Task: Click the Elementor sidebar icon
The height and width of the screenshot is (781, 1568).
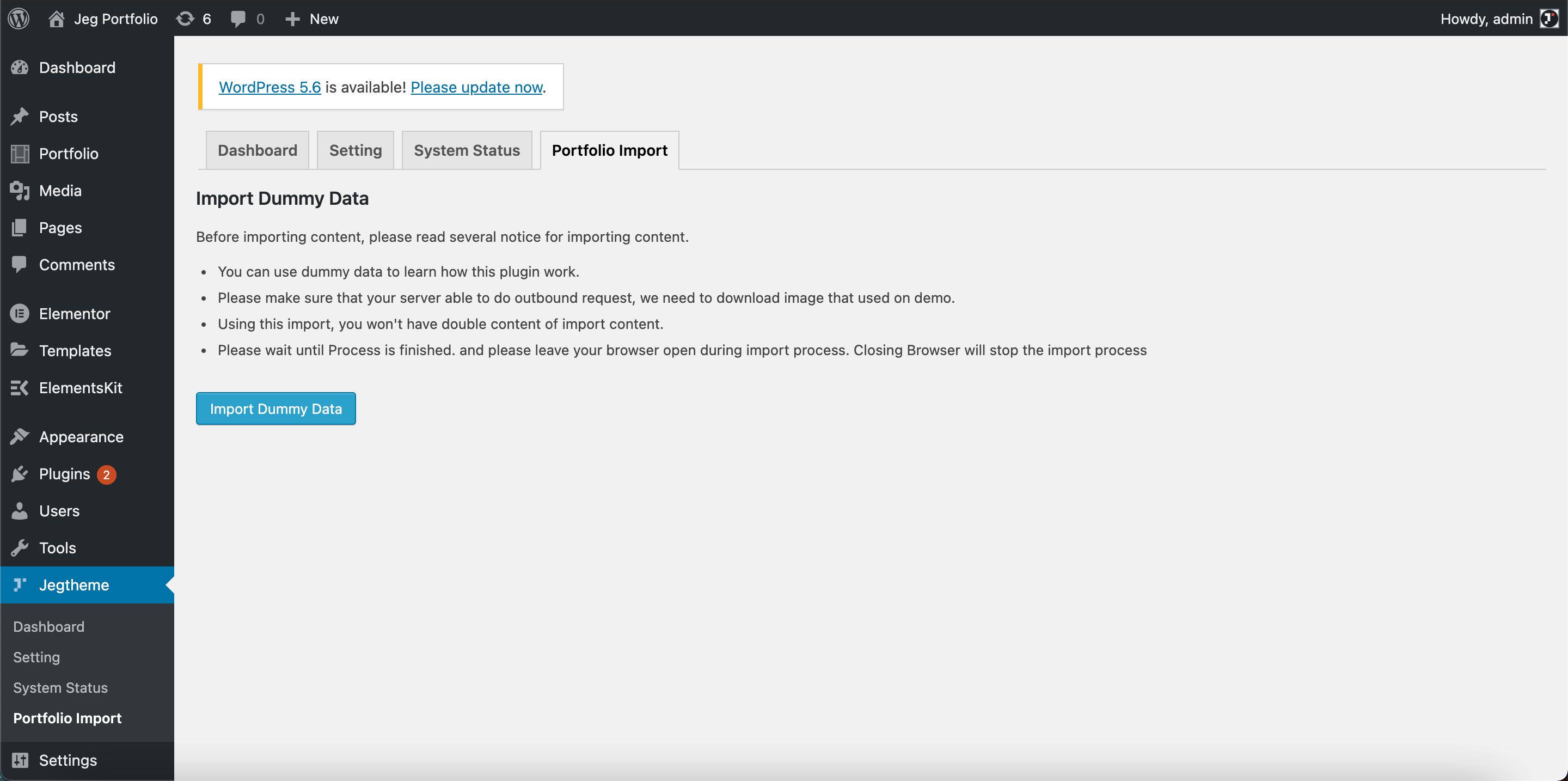Action: click(20, 314)
